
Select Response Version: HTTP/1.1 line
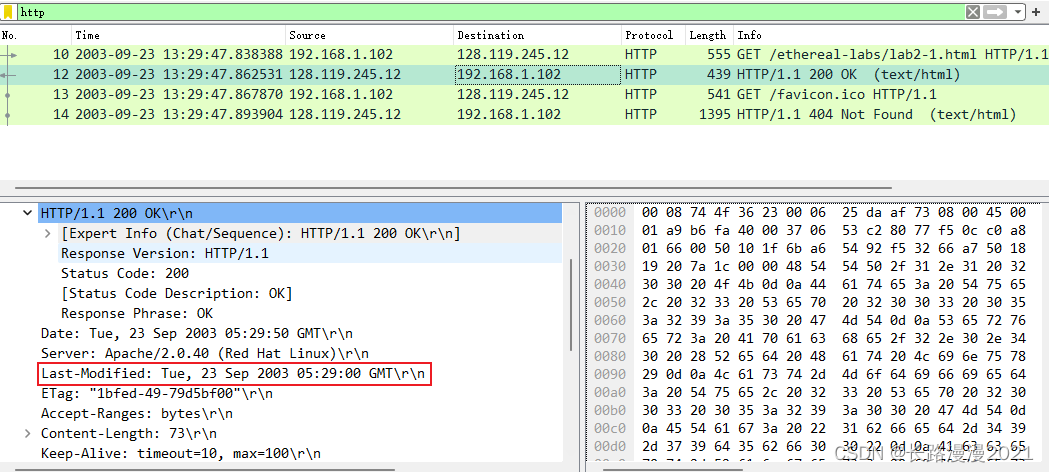coord(164,253)
